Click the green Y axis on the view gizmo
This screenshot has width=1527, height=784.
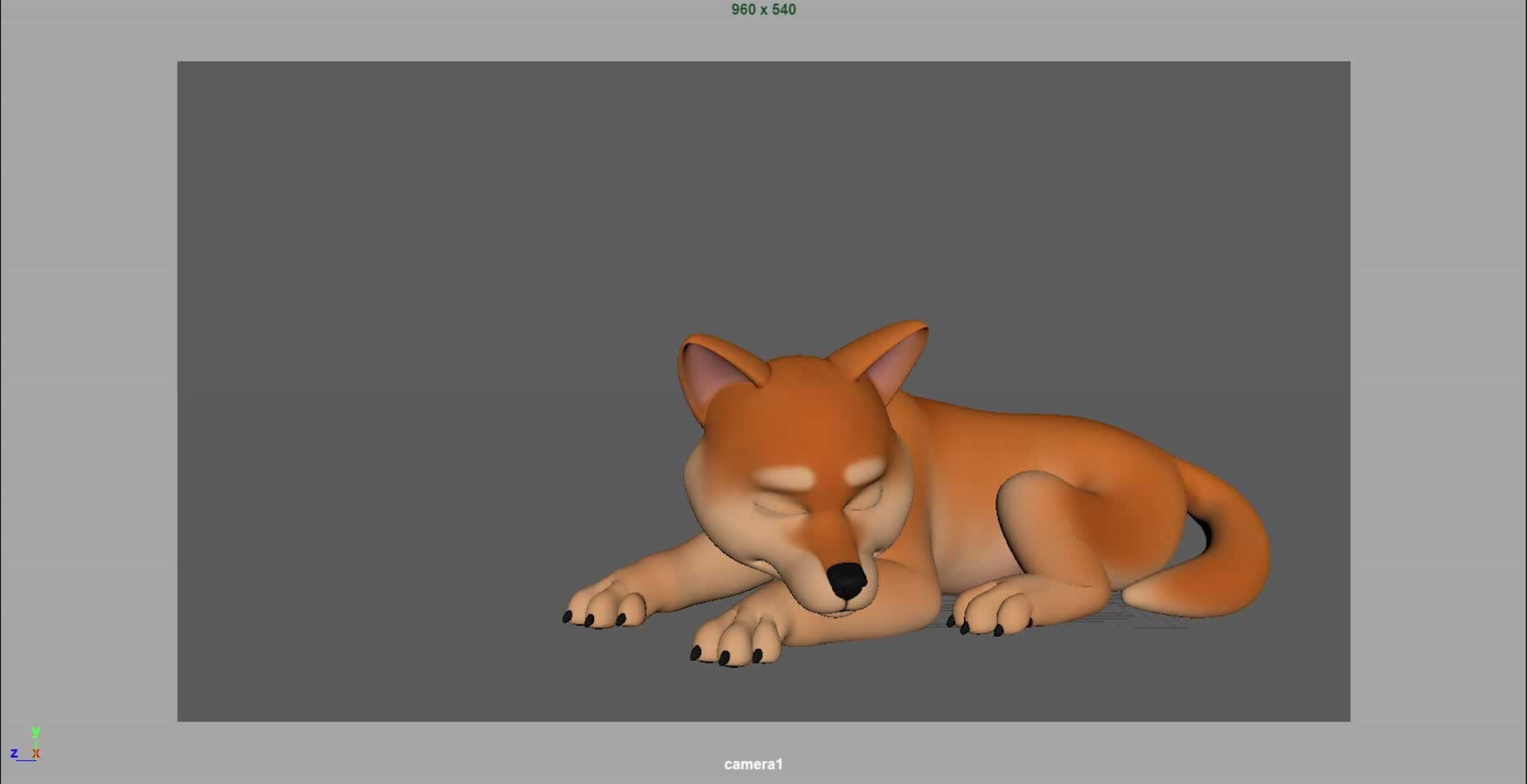coord(34,732)
